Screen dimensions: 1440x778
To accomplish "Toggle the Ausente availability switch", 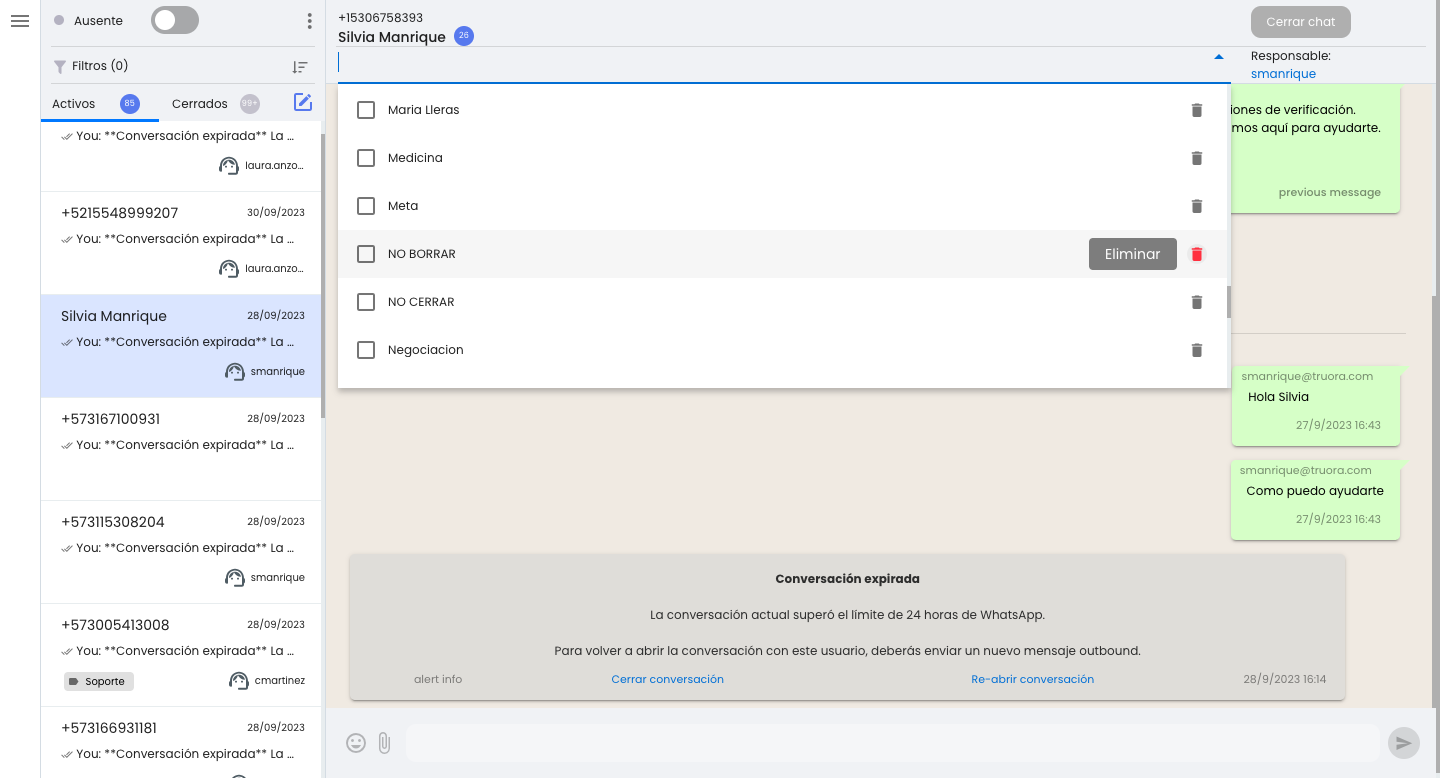I will click(175, 20).
